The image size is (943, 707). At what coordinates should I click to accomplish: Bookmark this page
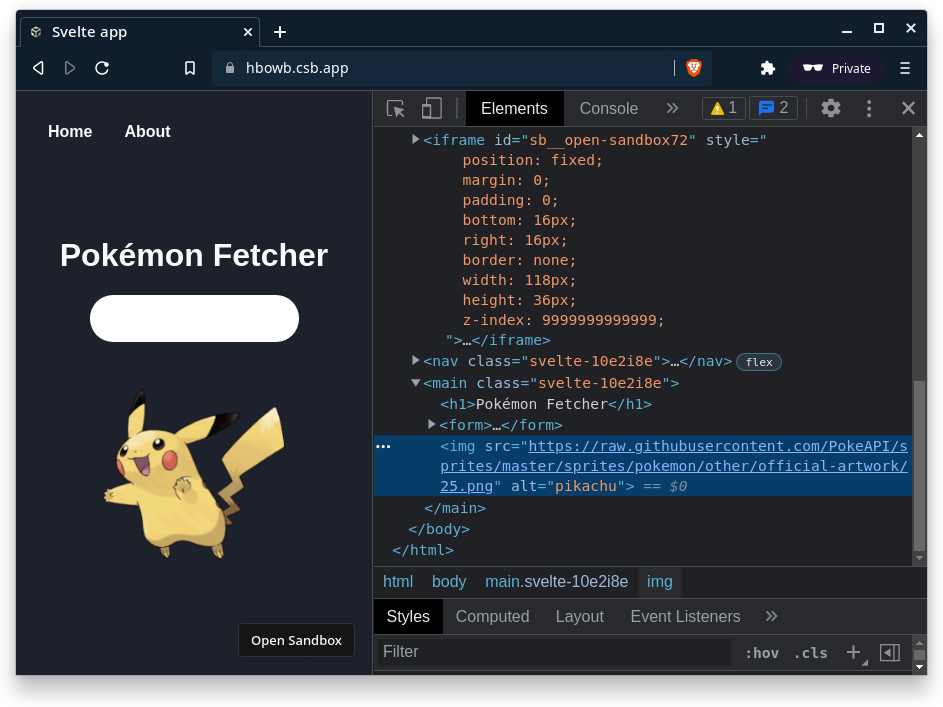pyautogui.click(x=190, y=68)
